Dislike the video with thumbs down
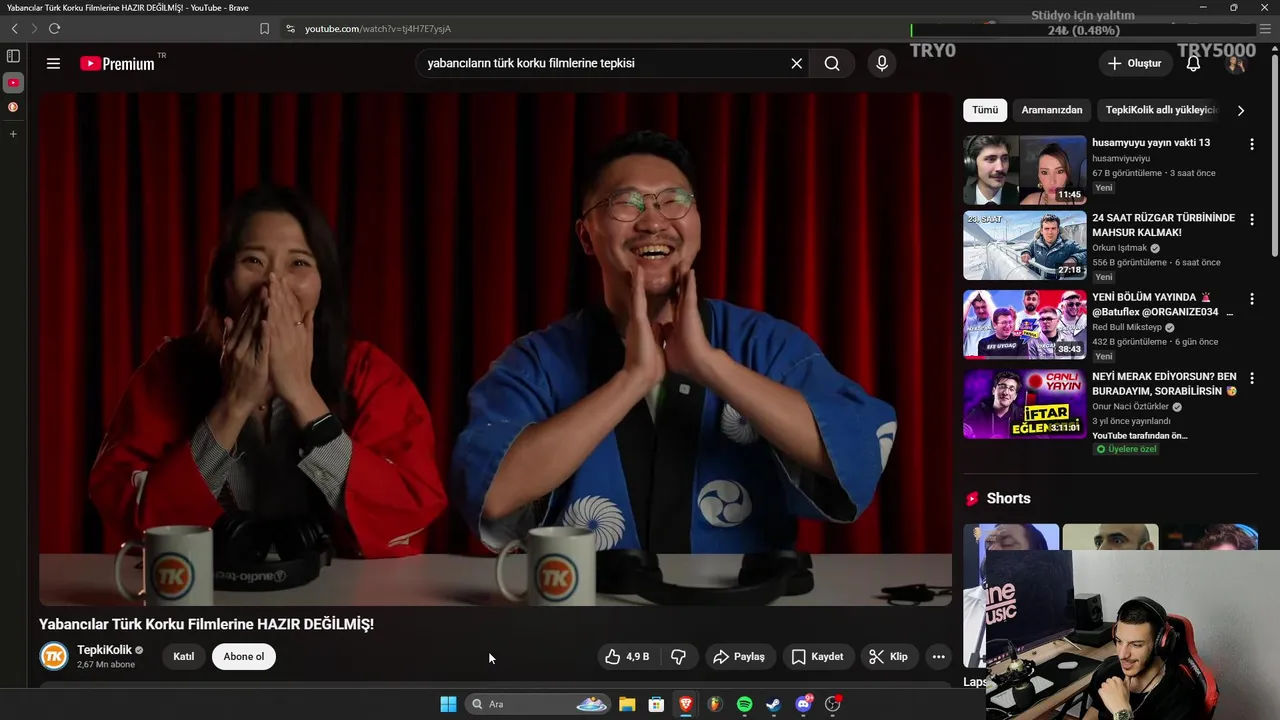The image size is (1280, 720). [x=678, y=657]
